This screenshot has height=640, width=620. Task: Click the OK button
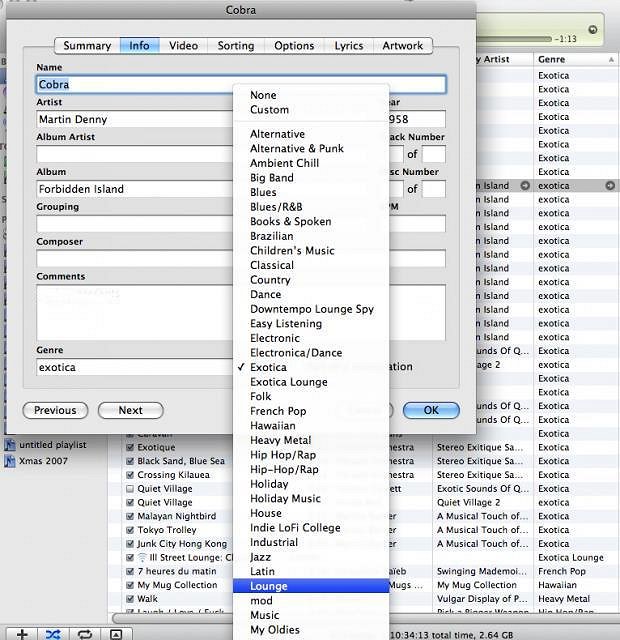click(x=430, y=410)
